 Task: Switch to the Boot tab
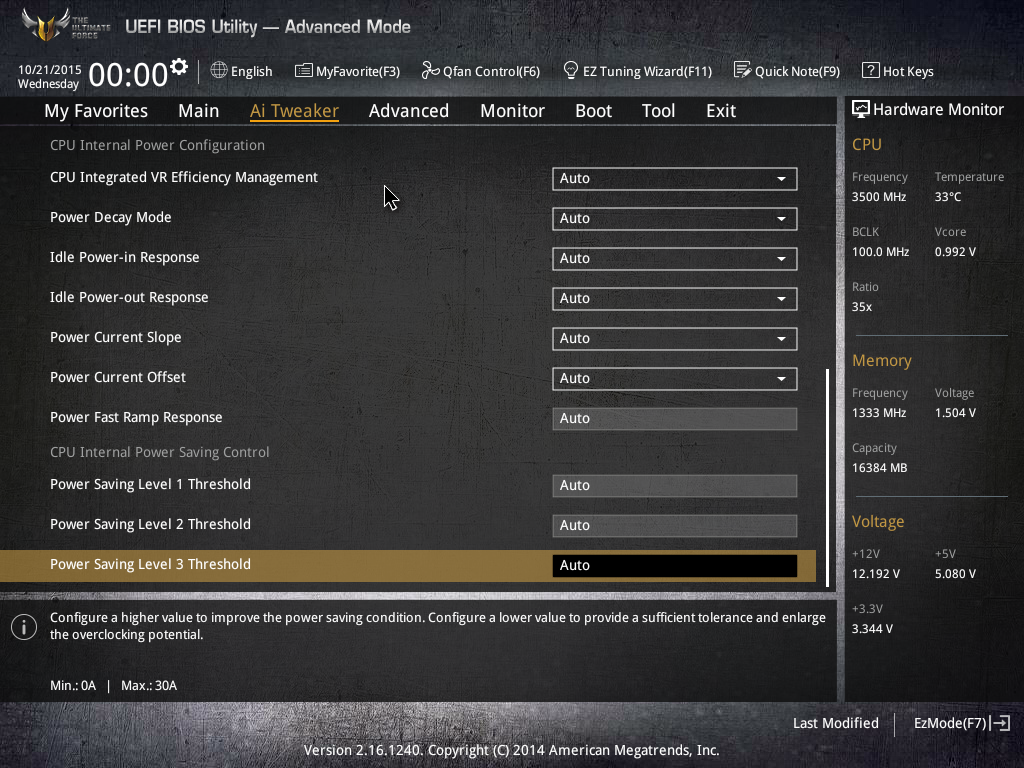[x=593, y=111]
